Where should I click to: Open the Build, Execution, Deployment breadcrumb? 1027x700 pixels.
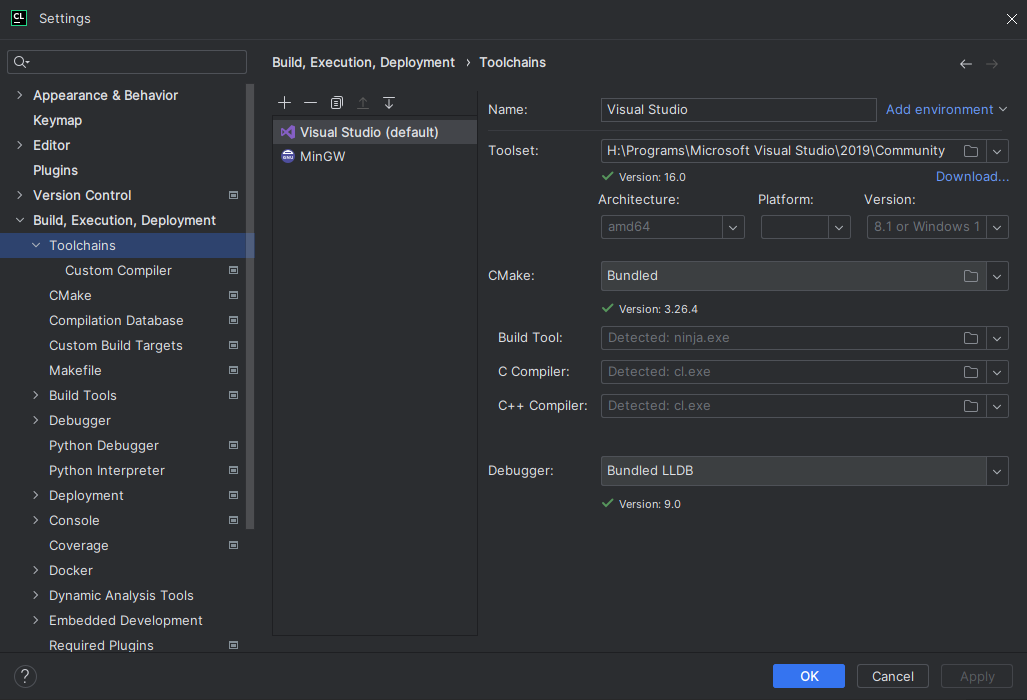coord(363,62)
